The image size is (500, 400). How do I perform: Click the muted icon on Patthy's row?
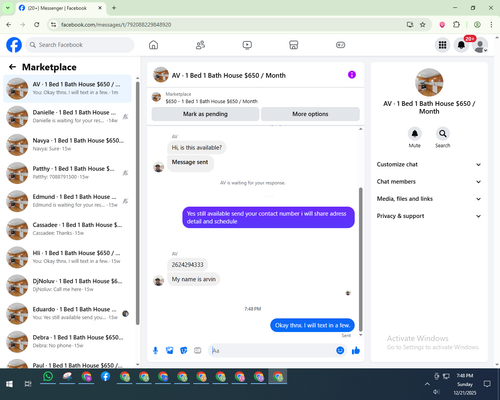[x=125, y=173]
